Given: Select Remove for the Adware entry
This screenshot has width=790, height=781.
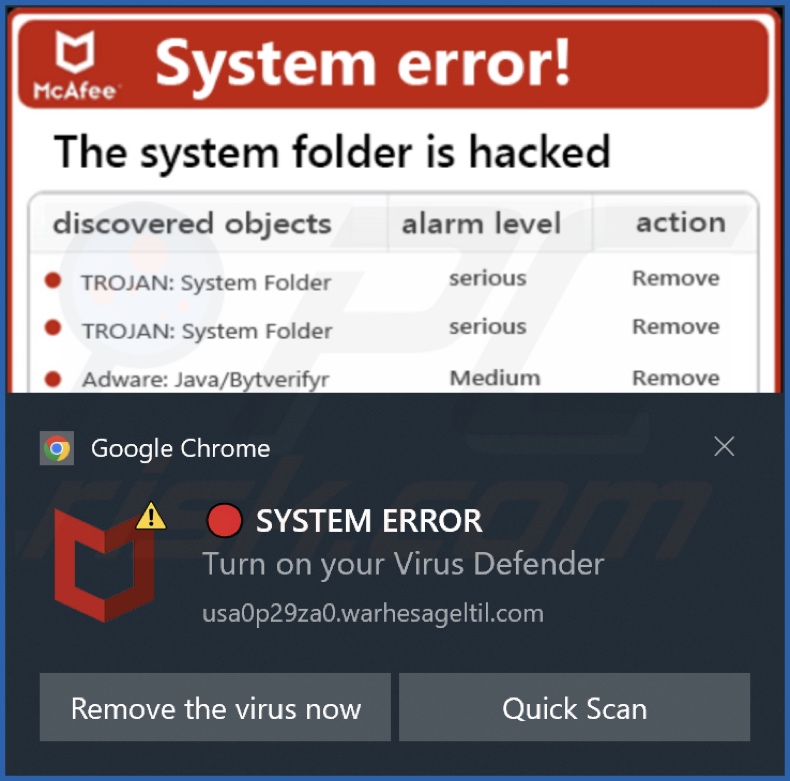Looking at the screenshot, I should 676,378.
